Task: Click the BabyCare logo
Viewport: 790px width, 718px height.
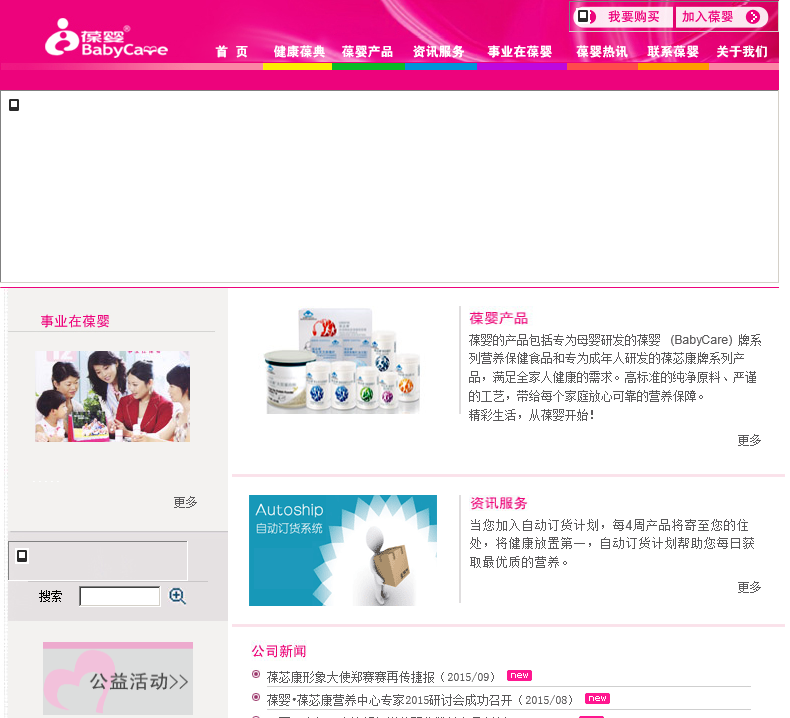Action: [x=106, y=38]
